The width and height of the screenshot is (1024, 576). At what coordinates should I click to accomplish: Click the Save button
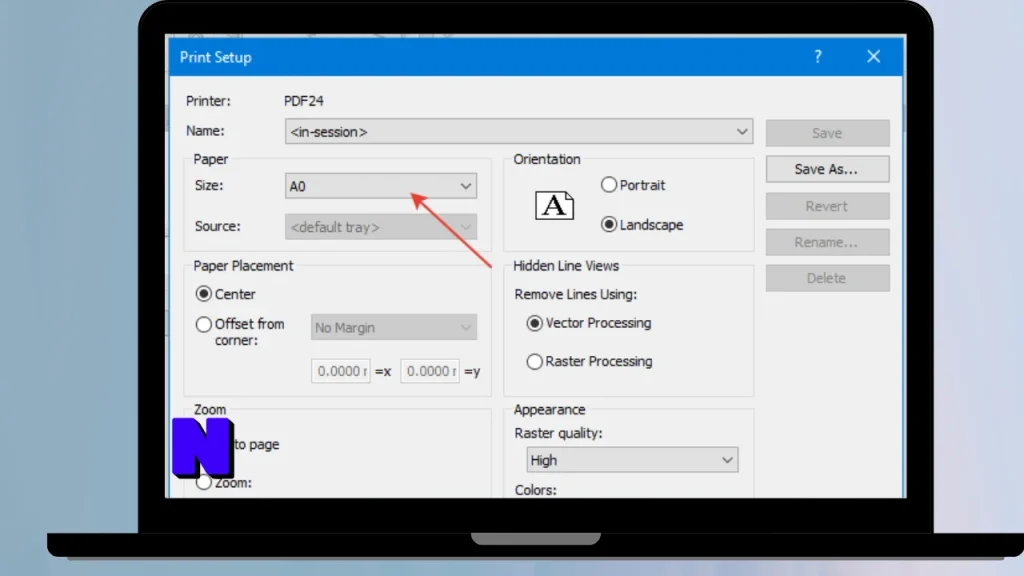[827, 133]
